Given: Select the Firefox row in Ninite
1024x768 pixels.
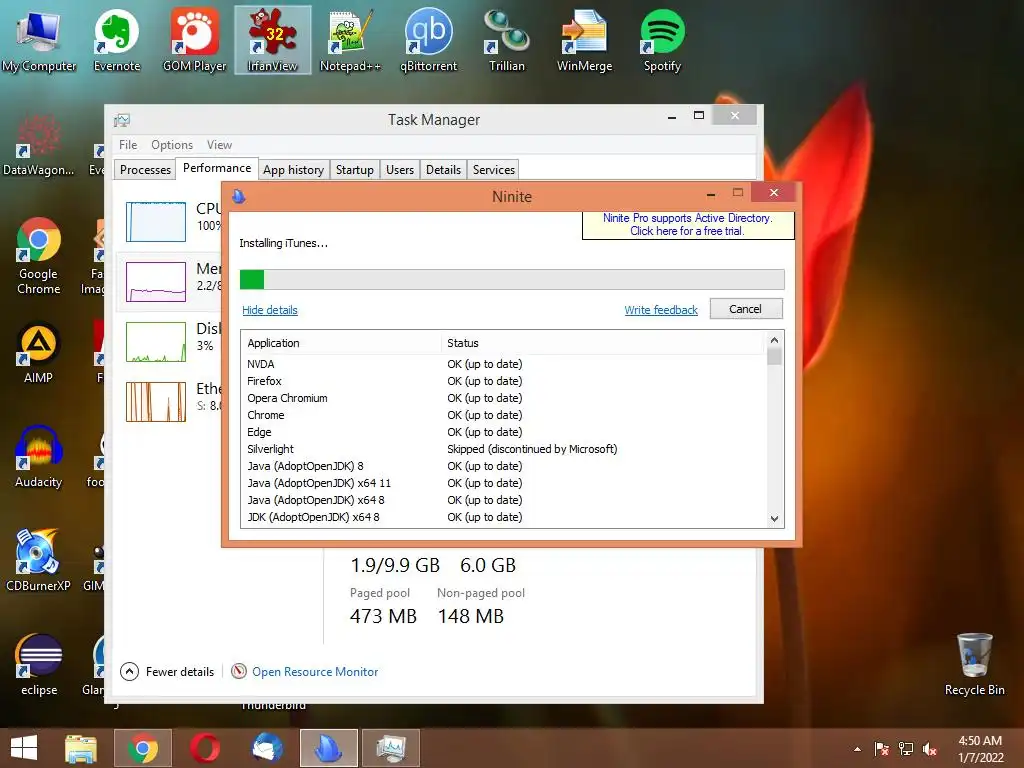Looking at the screenshot, I should tap(504, 381).
